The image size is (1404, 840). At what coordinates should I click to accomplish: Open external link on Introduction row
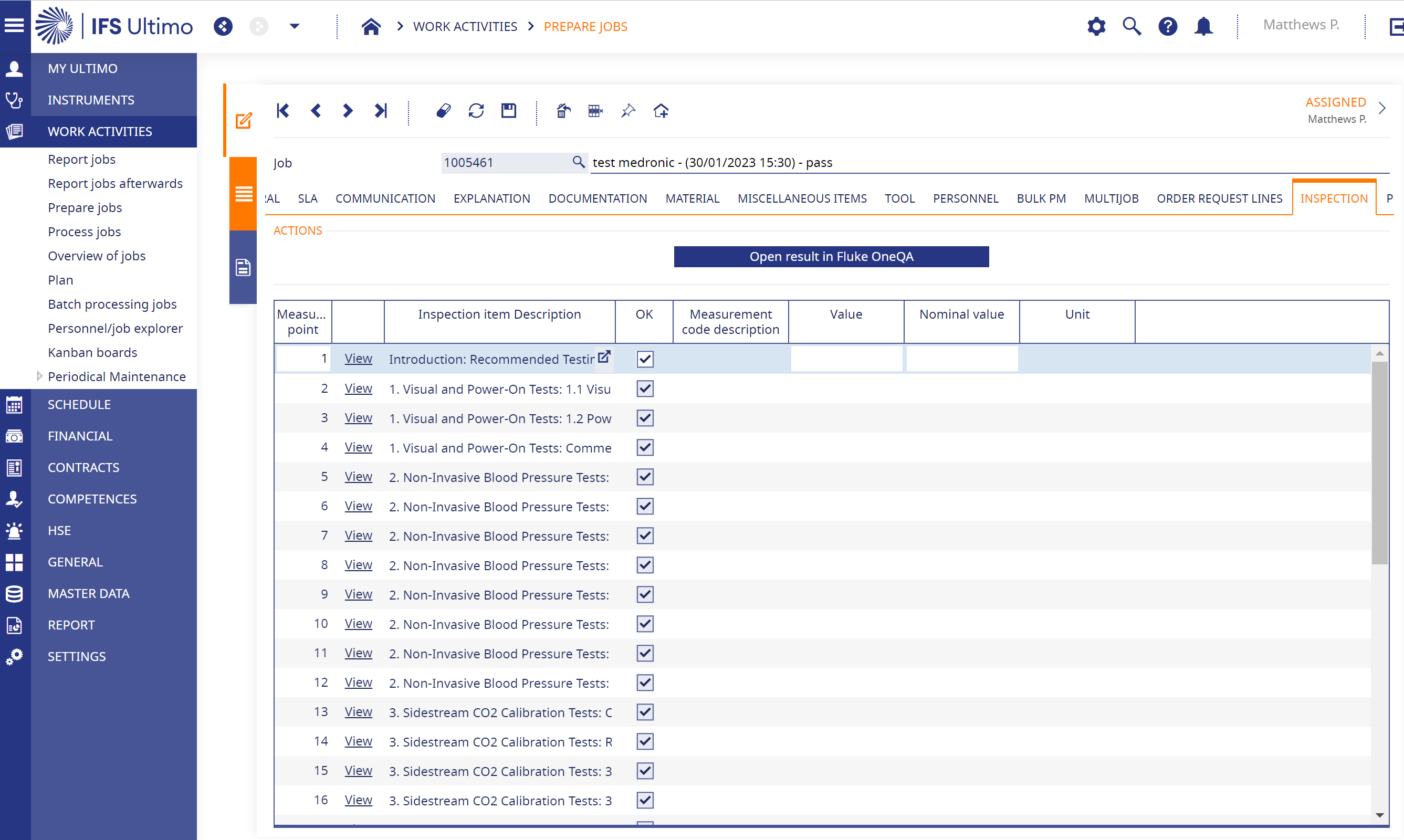point(604,357)
